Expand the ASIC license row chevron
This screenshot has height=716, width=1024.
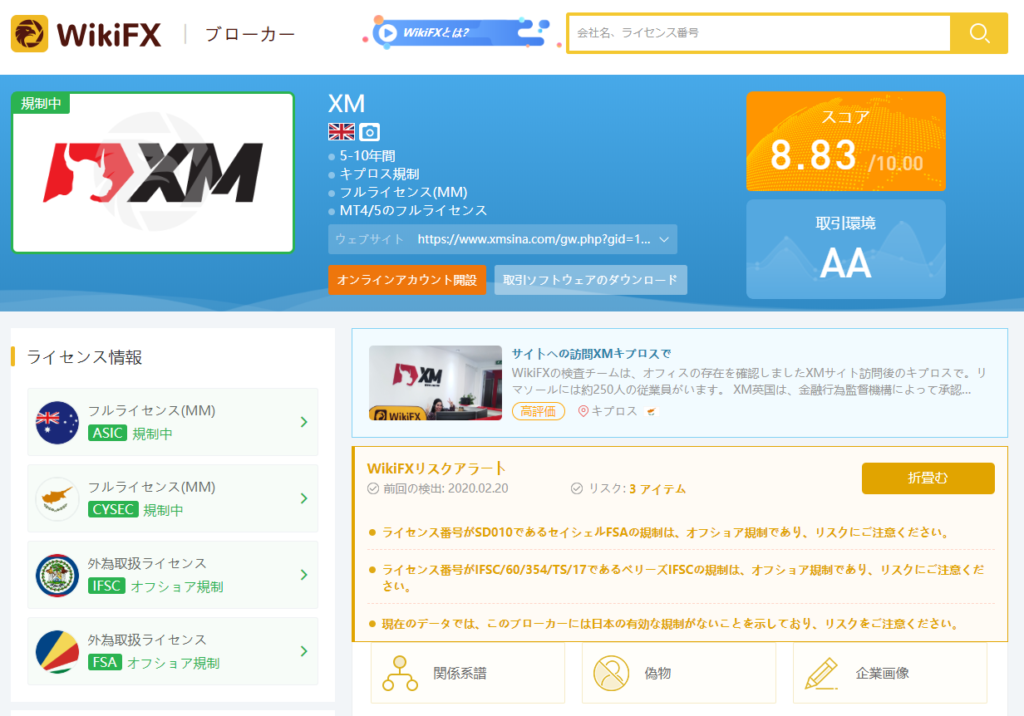point(304,422)
